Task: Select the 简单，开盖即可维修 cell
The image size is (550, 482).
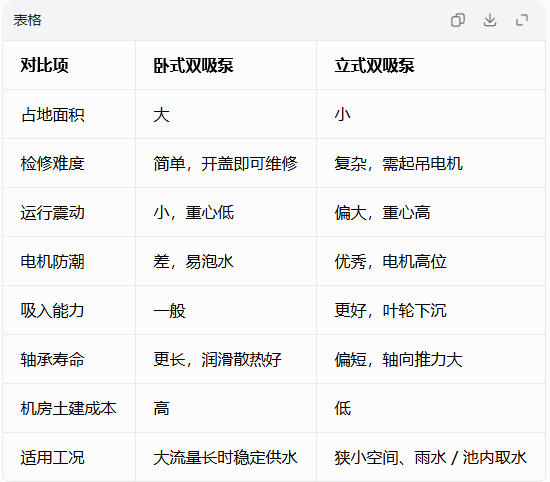Action: [226, 163]
